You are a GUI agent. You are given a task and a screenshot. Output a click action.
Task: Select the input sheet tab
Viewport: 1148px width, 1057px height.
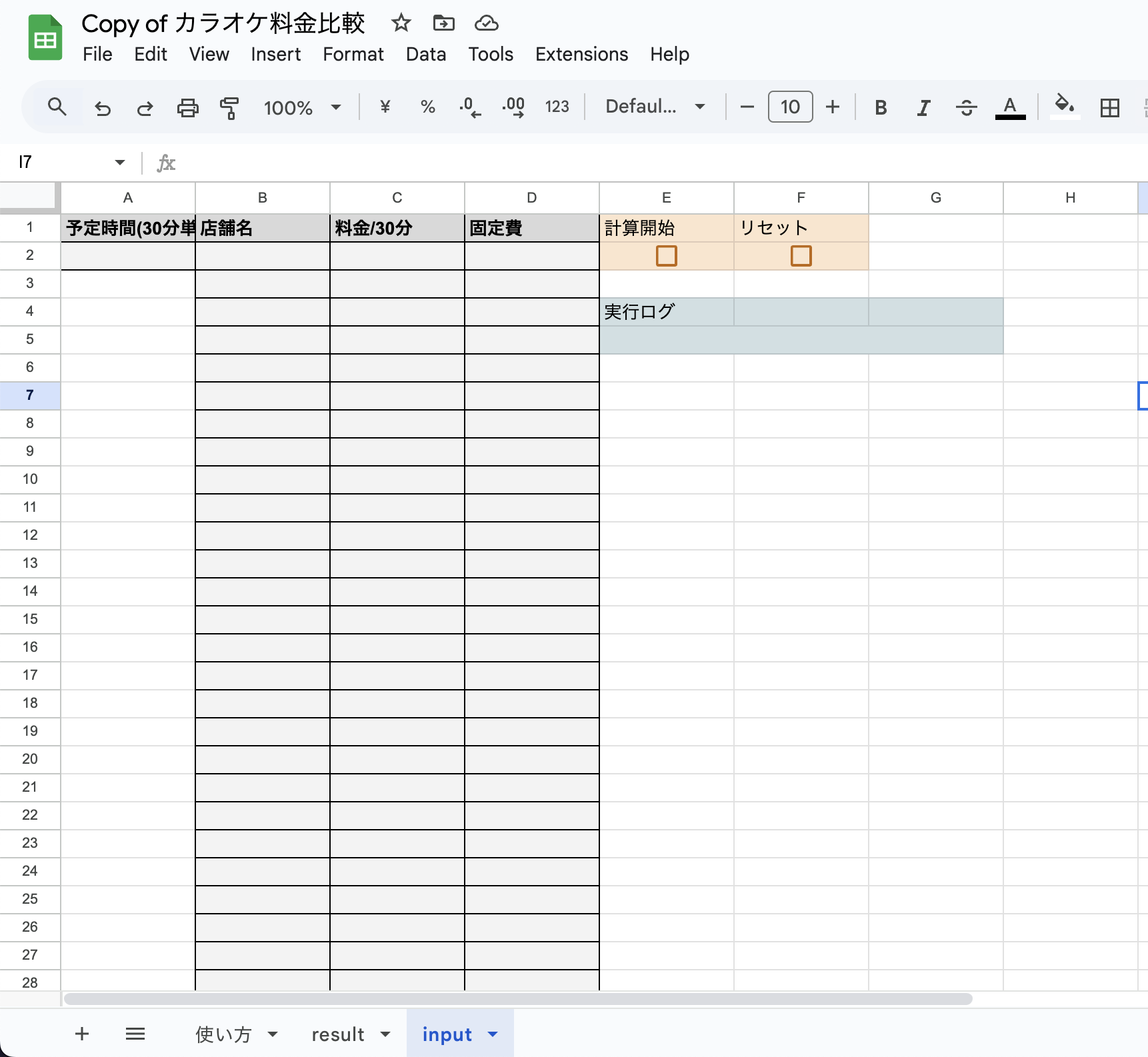point(447,1034)
